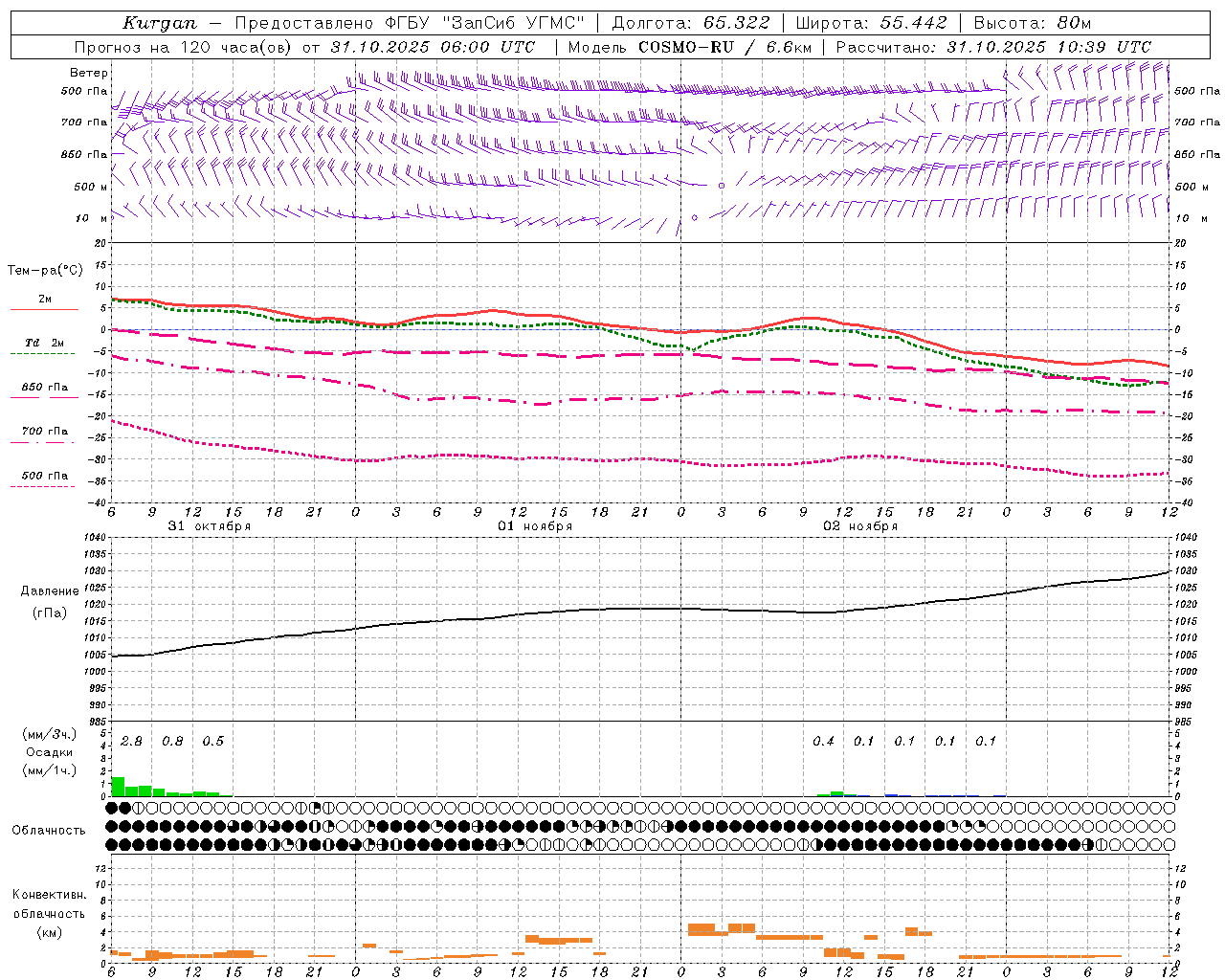Select the precipitation amount "0.4"
This screenshot has width=1225, height=980.
[x=823, y=742]
